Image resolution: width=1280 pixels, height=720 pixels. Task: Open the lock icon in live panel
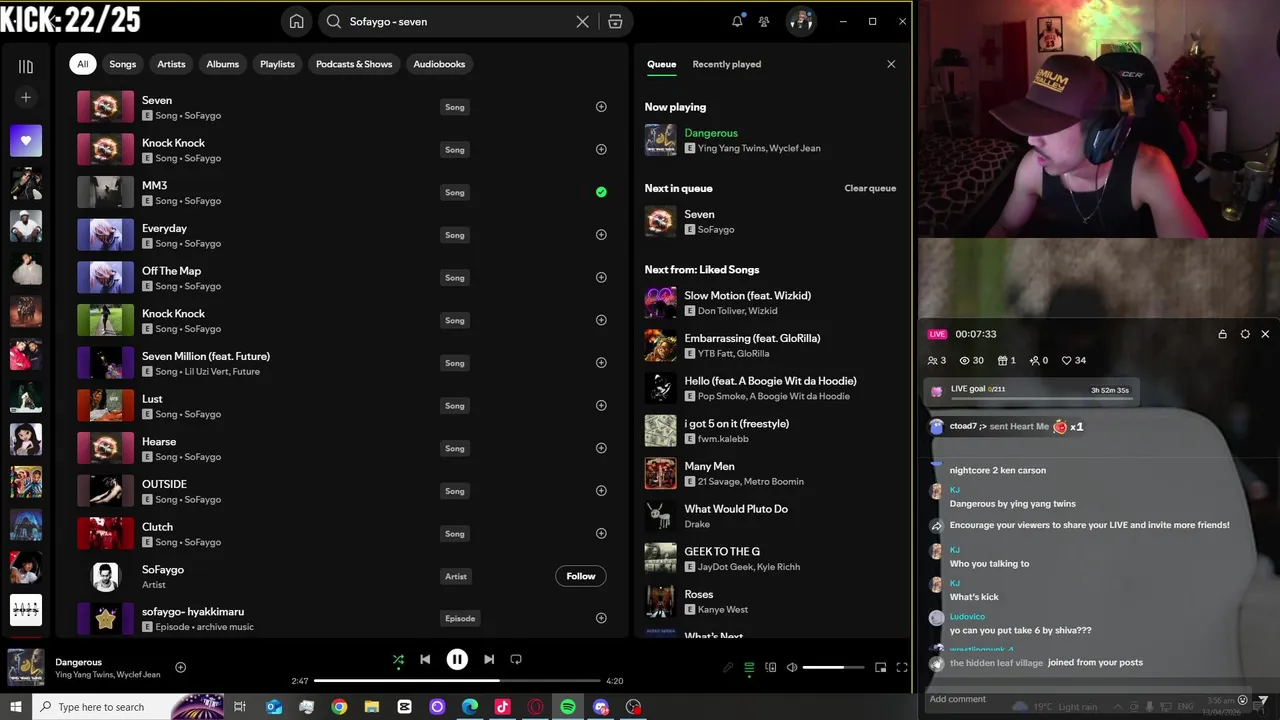(1222, 334)
